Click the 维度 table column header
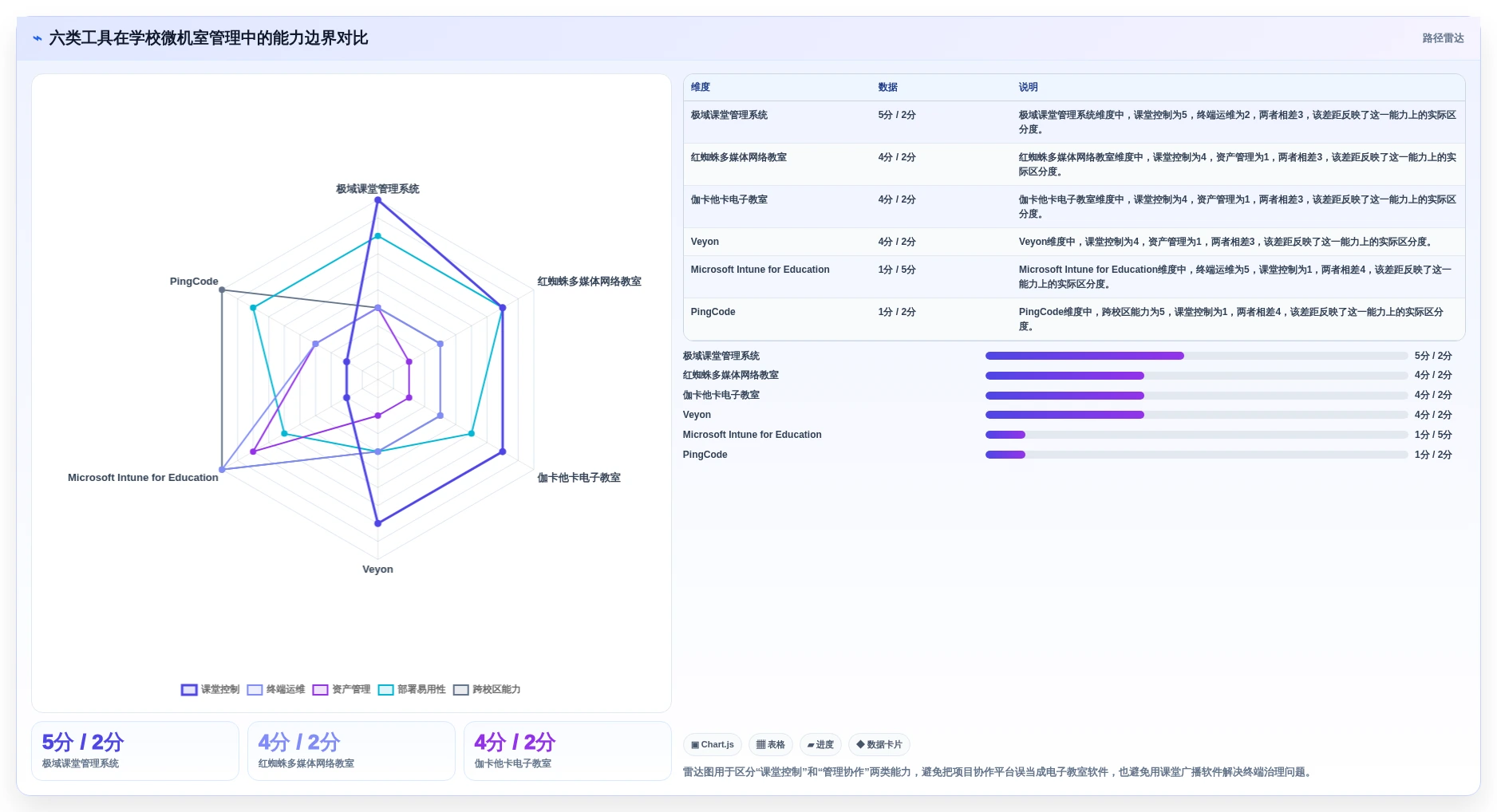This screenshot has width=1497, height=812. pyautogui.click(x=701, y=87)
